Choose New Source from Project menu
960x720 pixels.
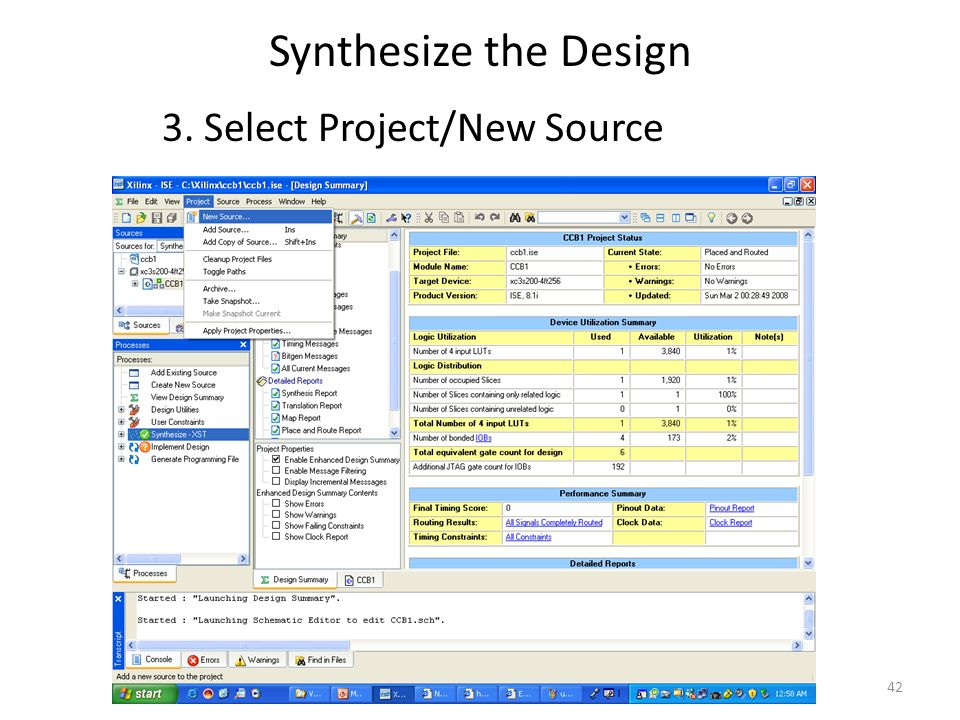point(266,217)
